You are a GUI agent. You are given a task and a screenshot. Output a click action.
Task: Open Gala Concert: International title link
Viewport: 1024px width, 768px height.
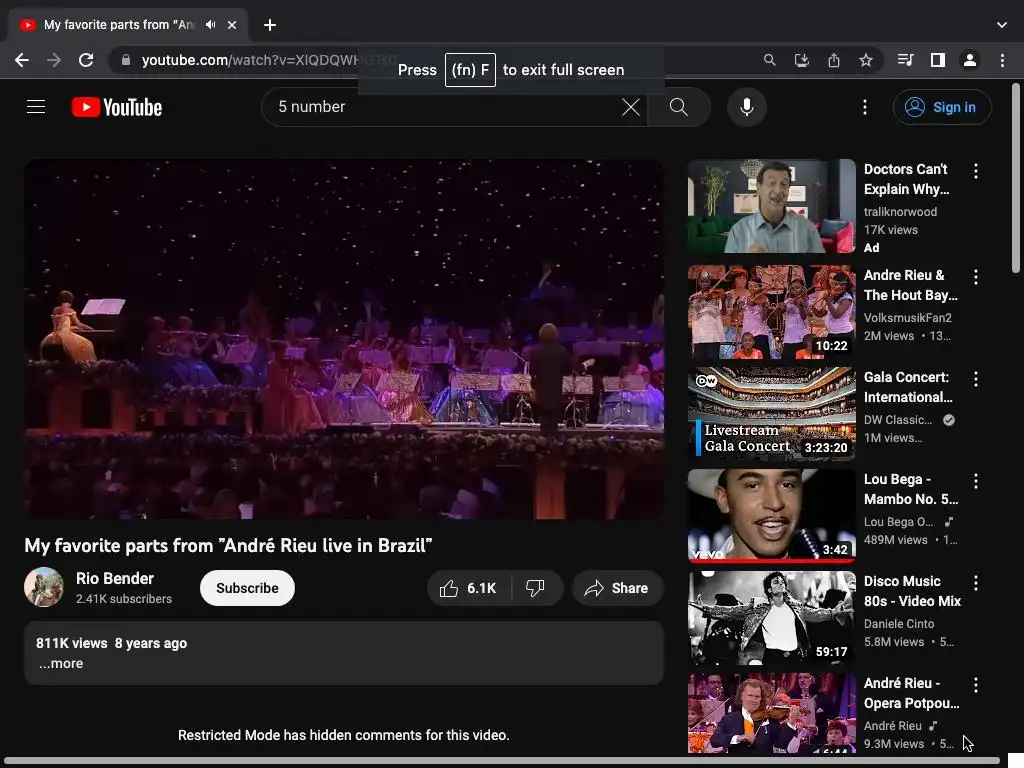coord(908,387)
